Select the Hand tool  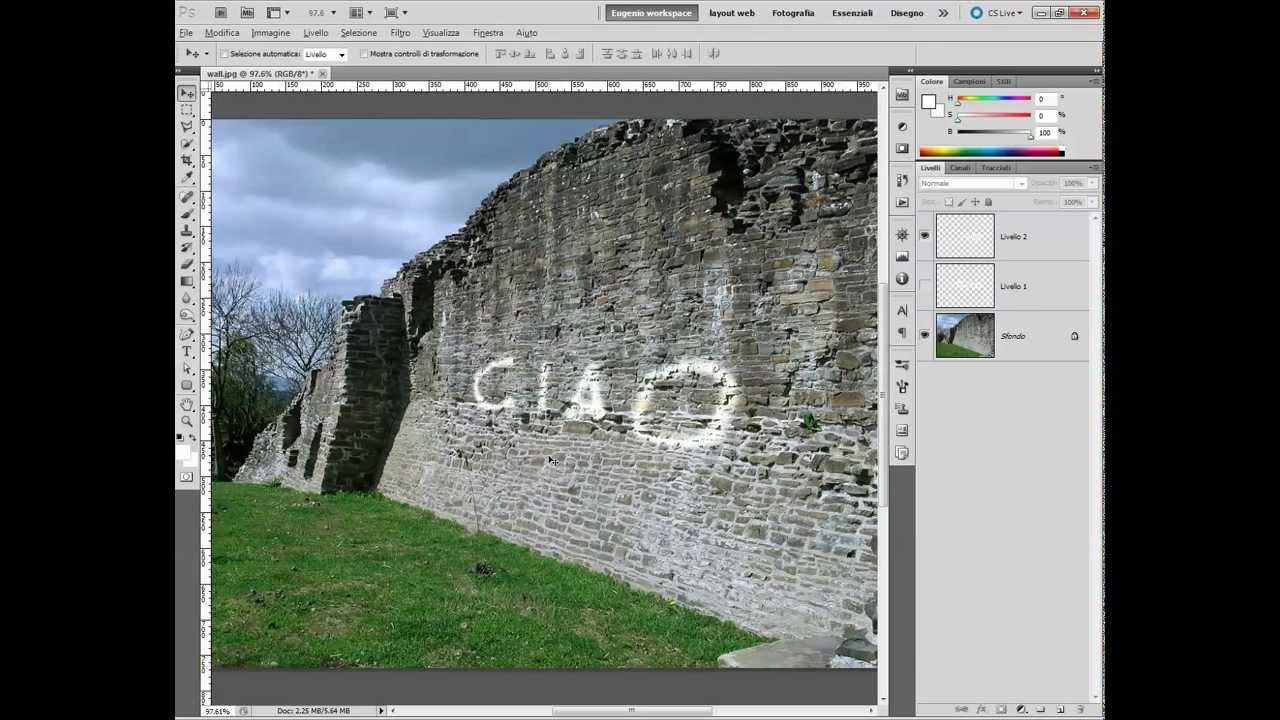coord(187,404)
